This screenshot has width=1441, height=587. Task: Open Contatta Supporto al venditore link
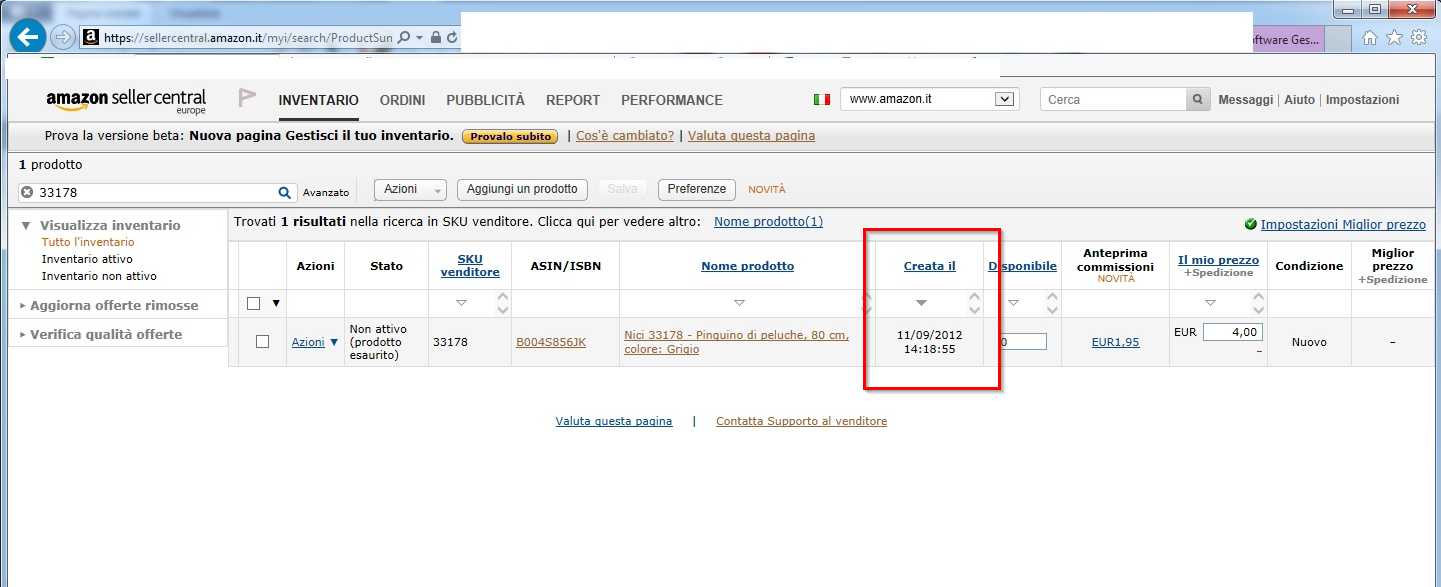801,421
